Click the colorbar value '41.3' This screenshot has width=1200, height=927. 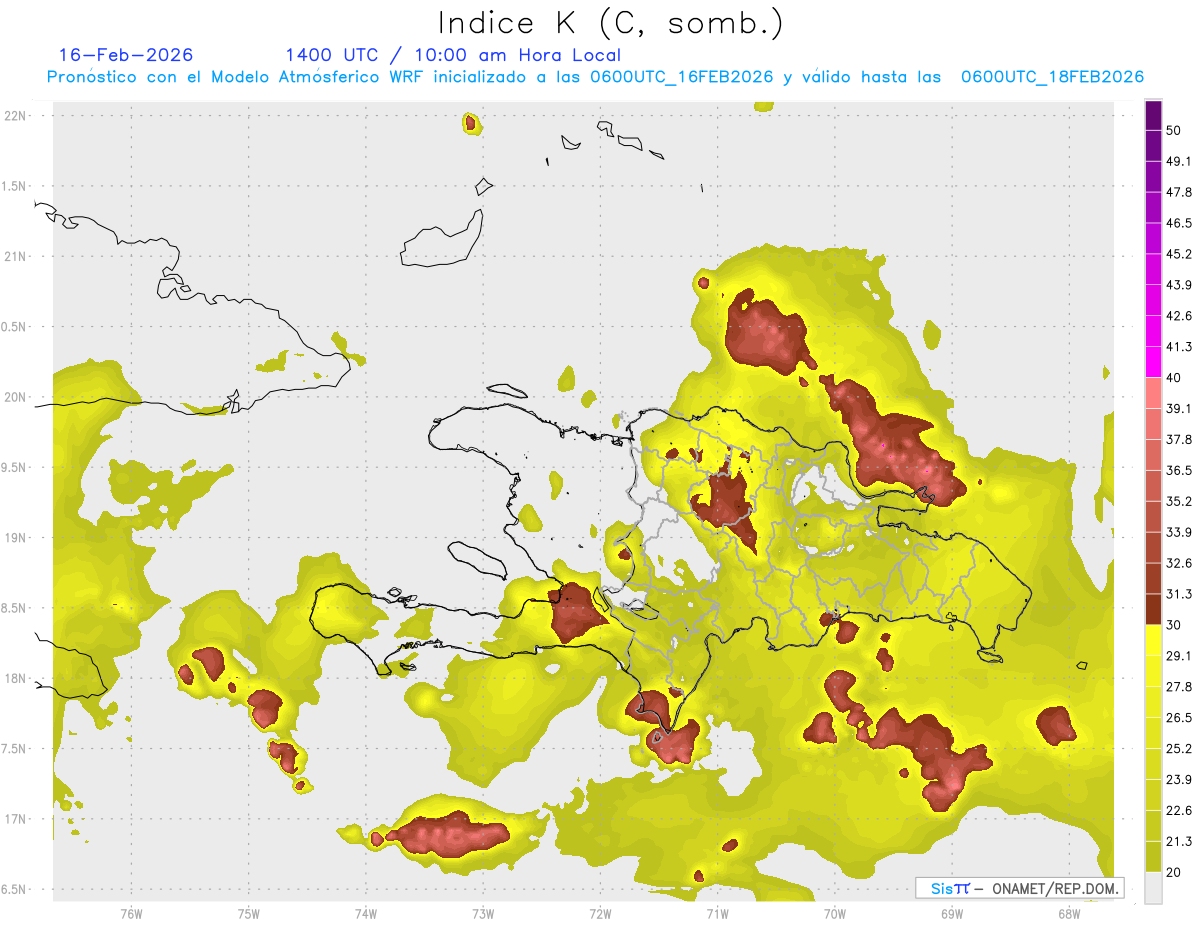coord(1178,347)
